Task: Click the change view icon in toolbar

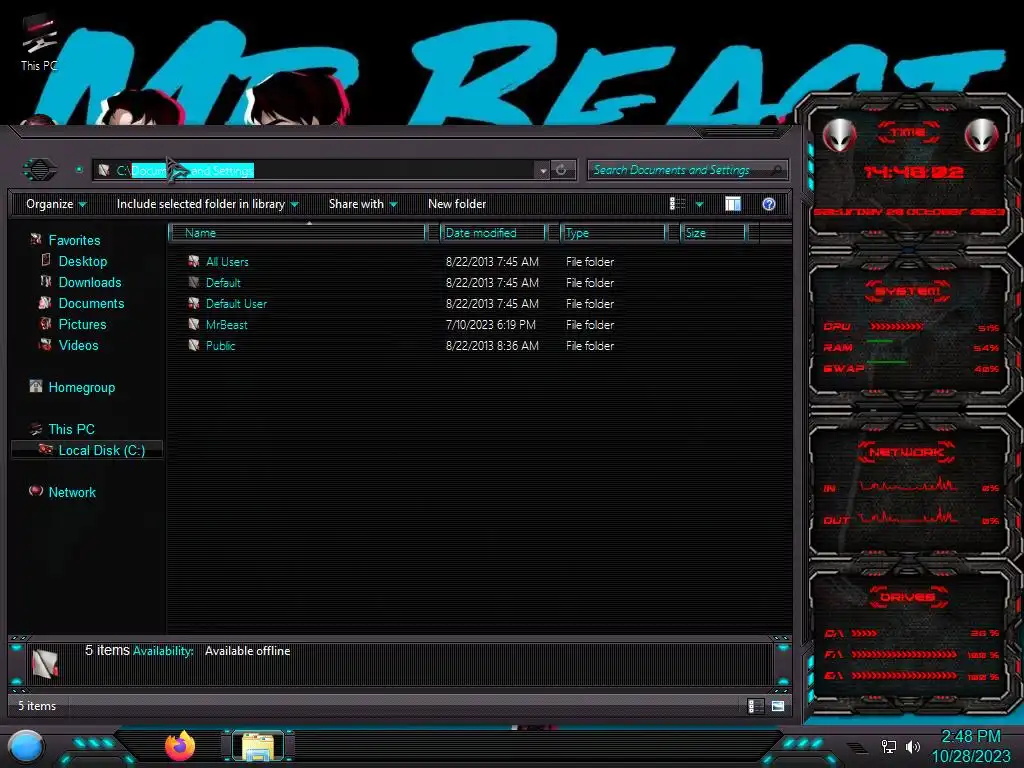Action: pos(677,204)
